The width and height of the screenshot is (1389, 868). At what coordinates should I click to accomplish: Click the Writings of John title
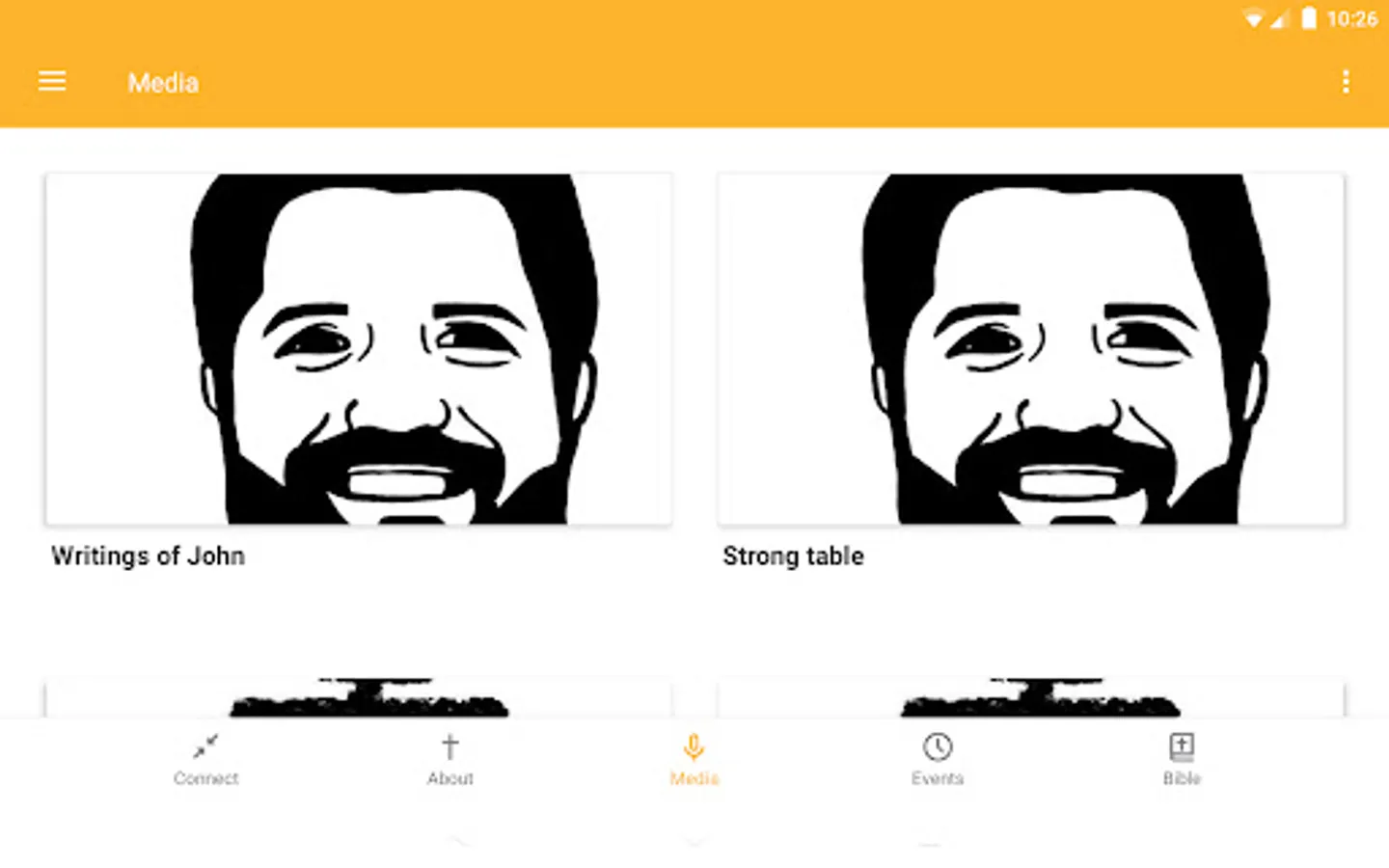[148, 556]
